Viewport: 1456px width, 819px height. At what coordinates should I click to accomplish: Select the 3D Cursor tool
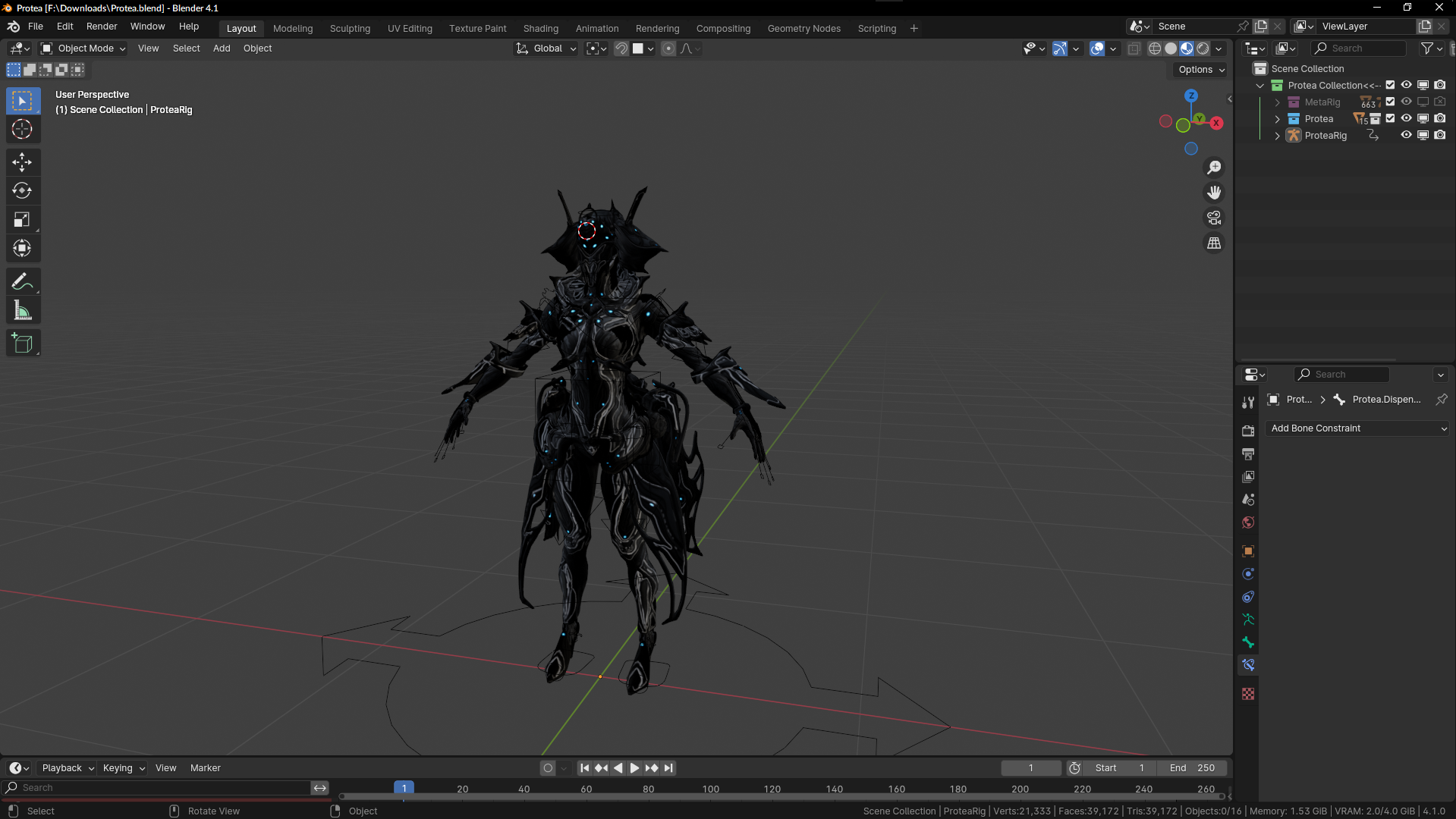[x=22, y=130]
